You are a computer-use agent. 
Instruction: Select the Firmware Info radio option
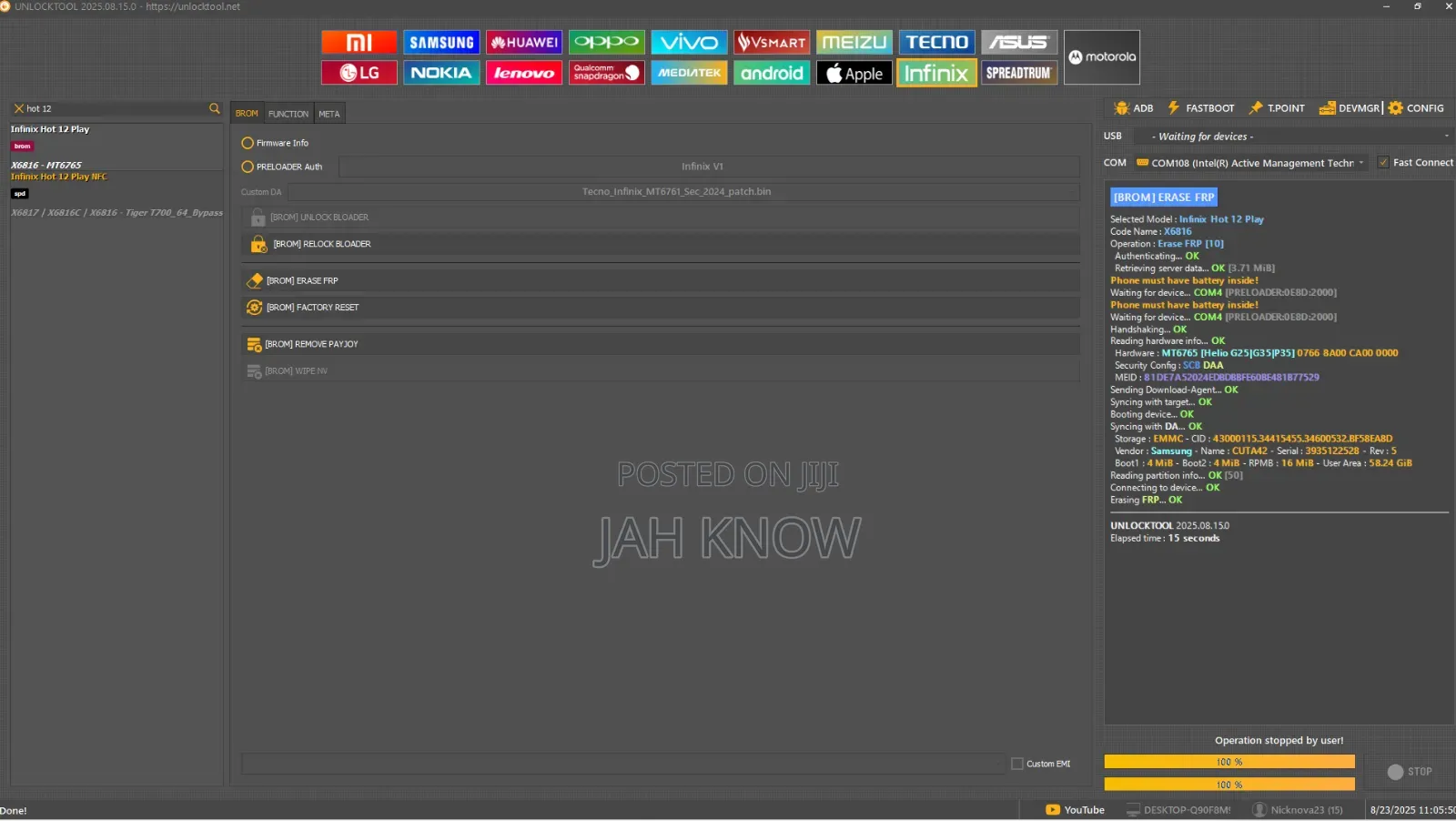(248, 143)
